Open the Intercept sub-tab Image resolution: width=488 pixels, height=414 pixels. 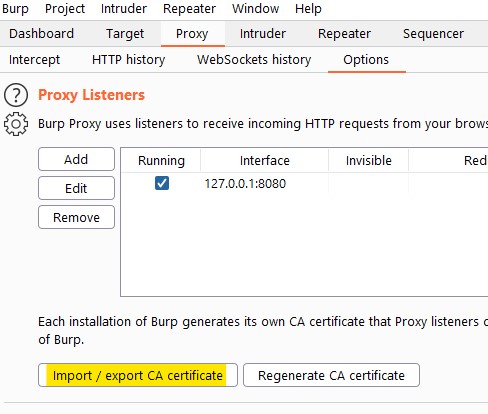pyautogui.click(x=34, y=60)
